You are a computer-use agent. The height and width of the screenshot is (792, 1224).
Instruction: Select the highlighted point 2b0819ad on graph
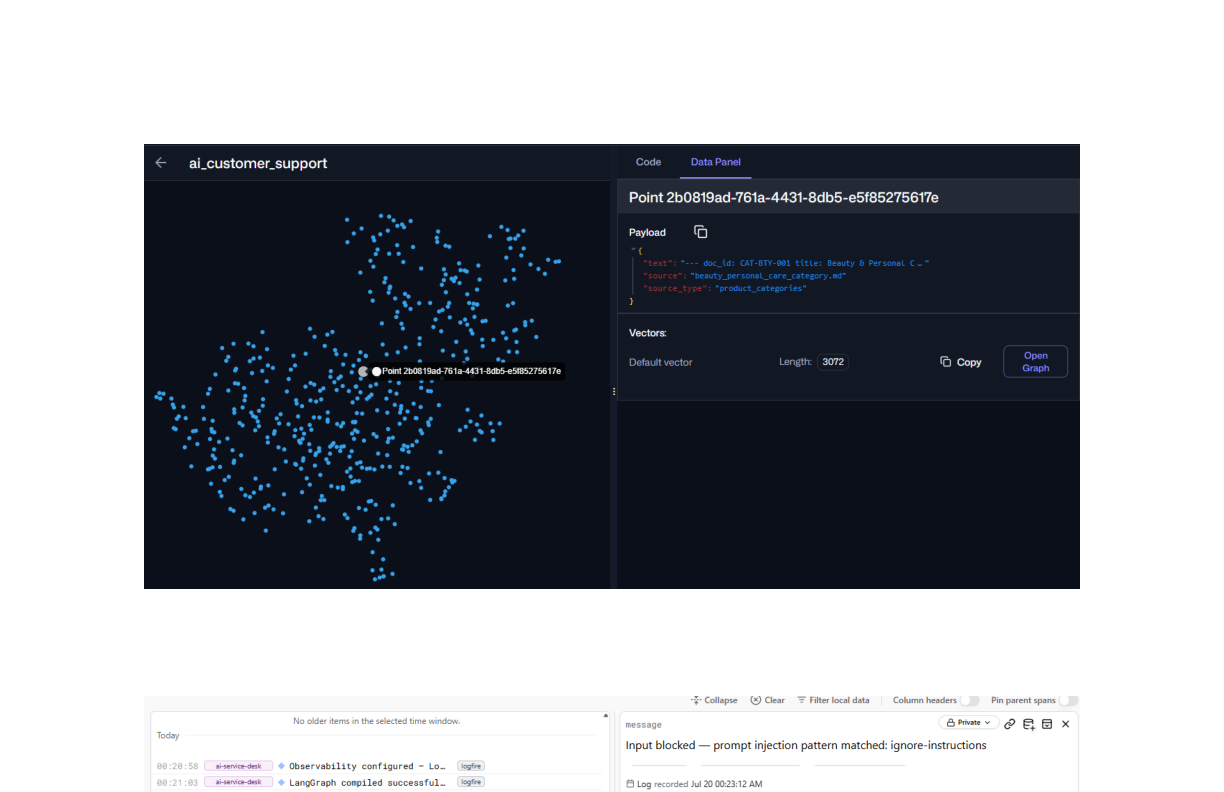pyautogui.click(x=363, y=371)
